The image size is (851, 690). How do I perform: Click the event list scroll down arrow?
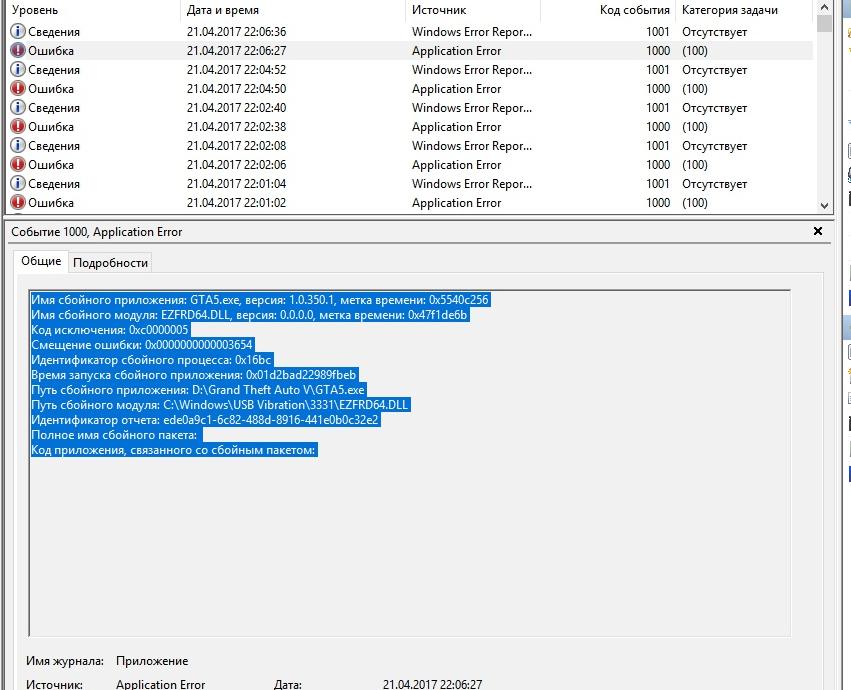pos(824,206)
